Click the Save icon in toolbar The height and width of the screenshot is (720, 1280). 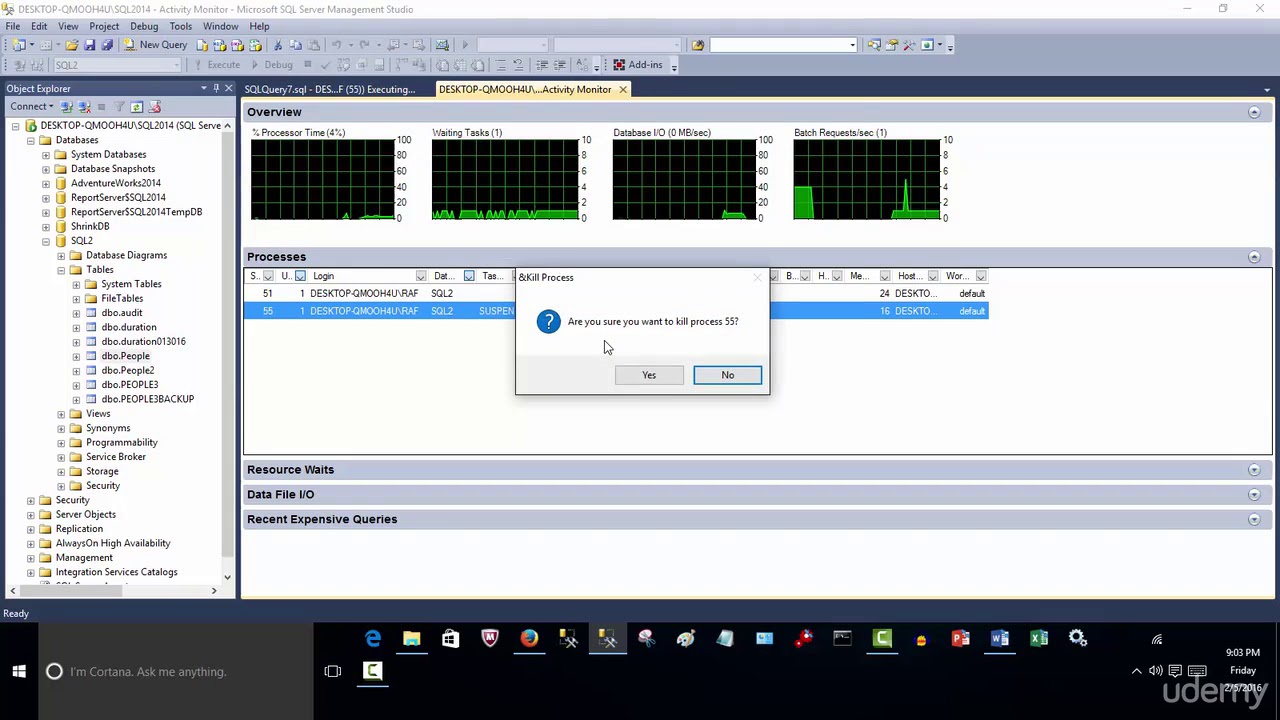coord(89,45)
